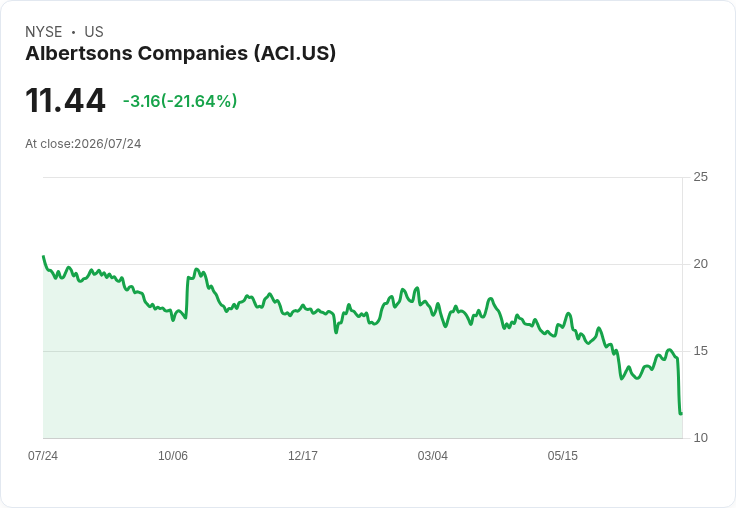Click the chart line's starting point

[44, 256]
